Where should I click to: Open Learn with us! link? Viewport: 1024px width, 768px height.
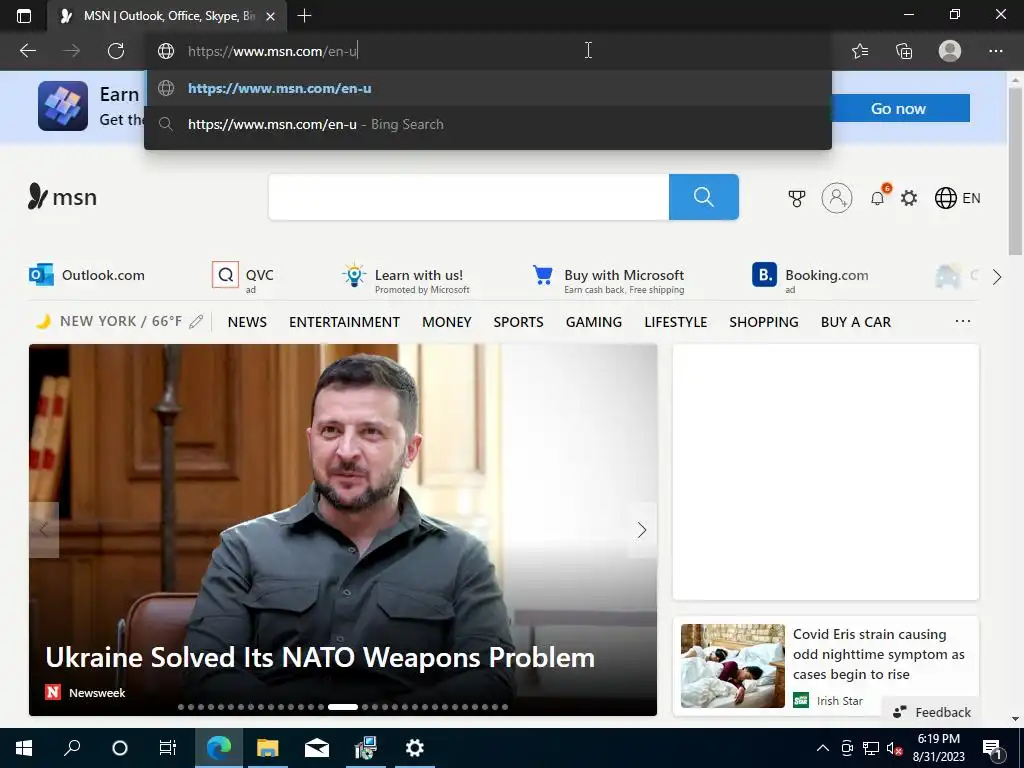405,278
